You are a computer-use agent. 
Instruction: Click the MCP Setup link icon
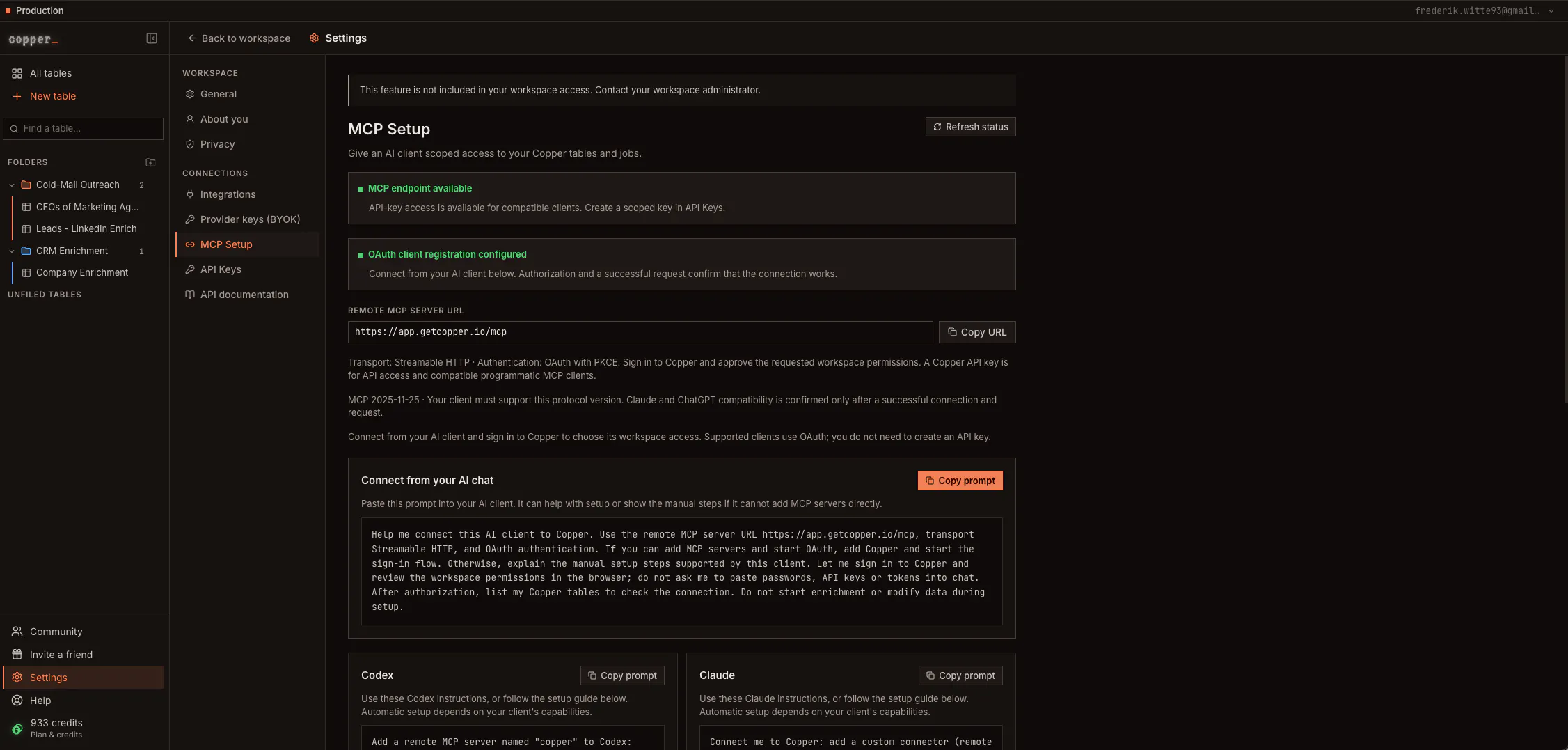point(190,244)
